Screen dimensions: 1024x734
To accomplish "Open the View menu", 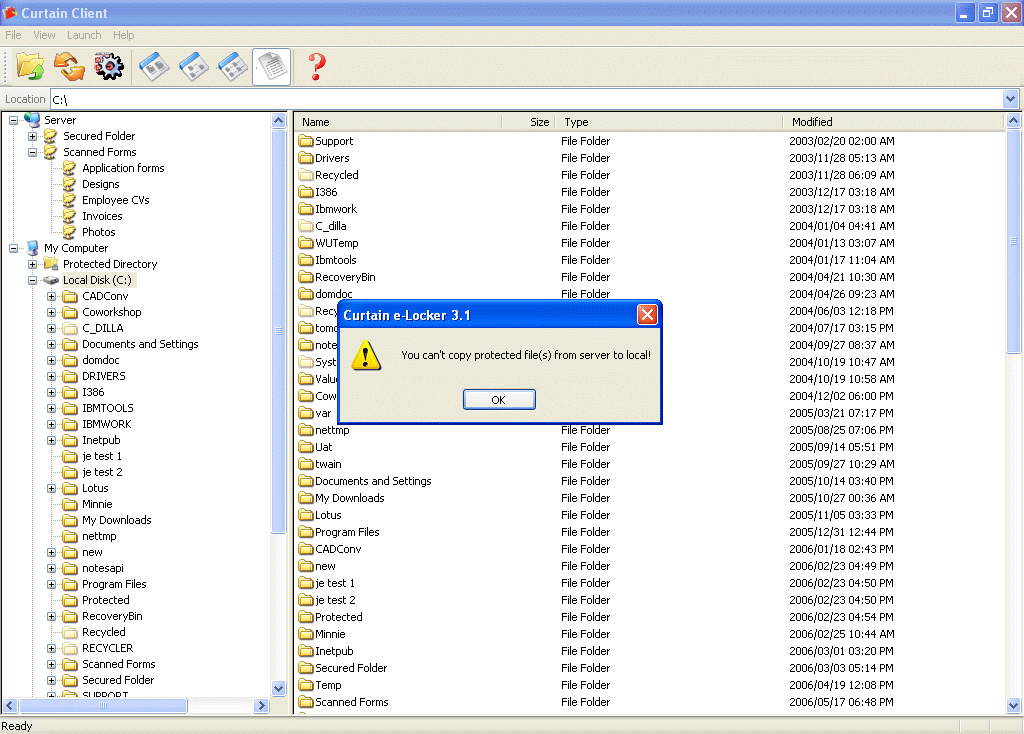I will (x=44, y=35).
